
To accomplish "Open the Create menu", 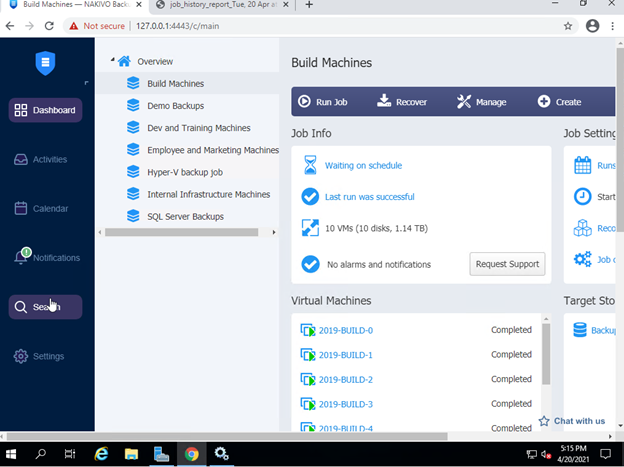I will (x=559, y=102).
